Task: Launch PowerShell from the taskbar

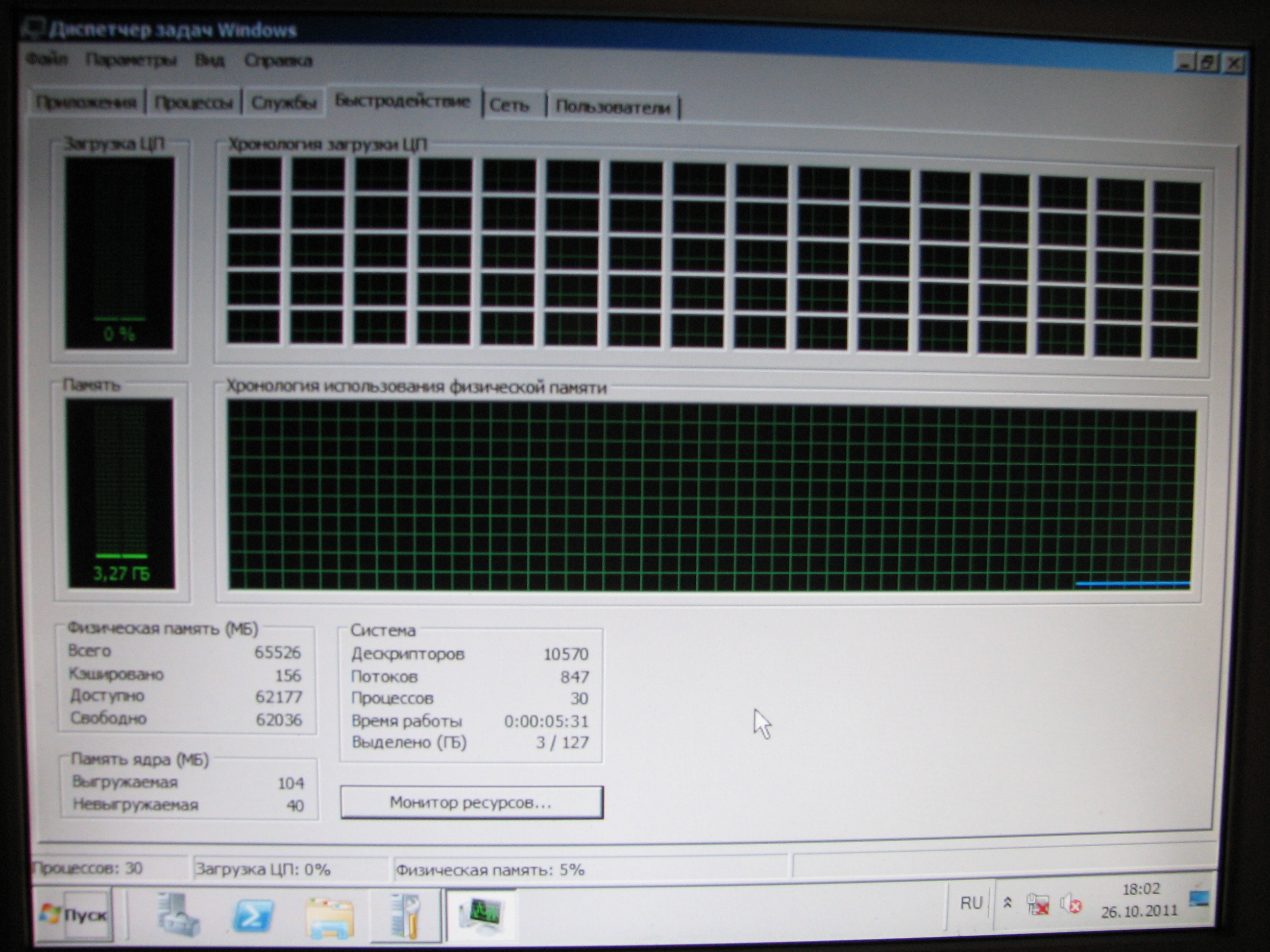Action: click(253, 915)
